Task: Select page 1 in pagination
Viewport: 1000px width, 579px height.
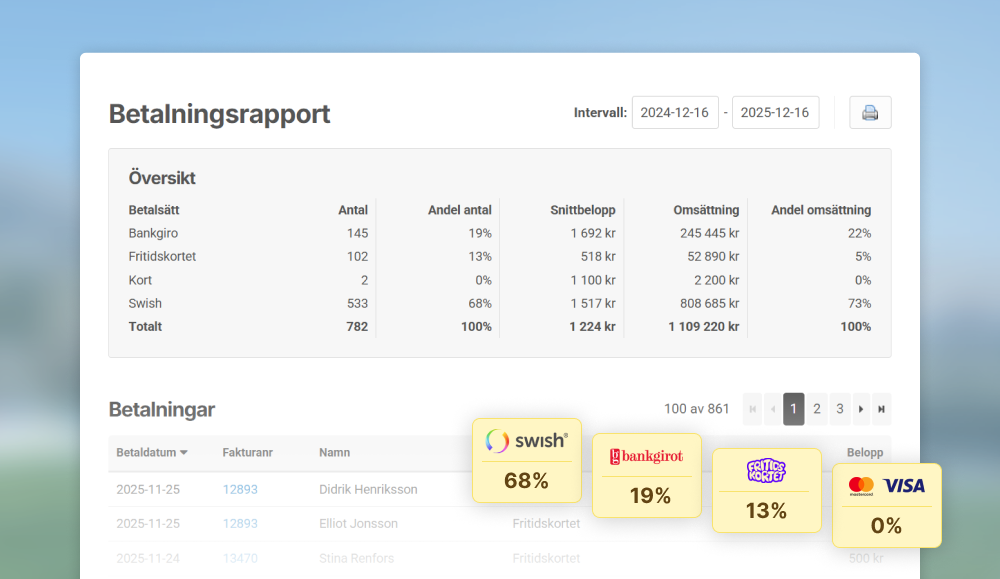Action: (794, 409)
